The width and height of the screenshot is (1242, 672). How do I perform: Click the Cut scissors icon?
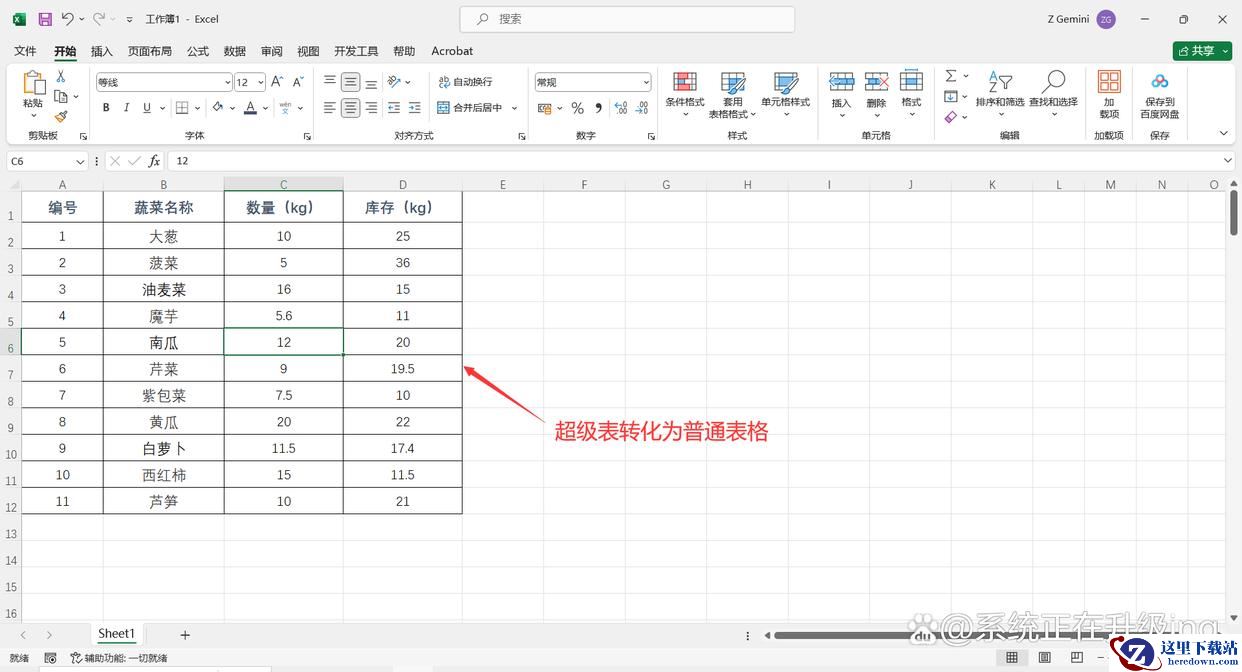point(61,76)
